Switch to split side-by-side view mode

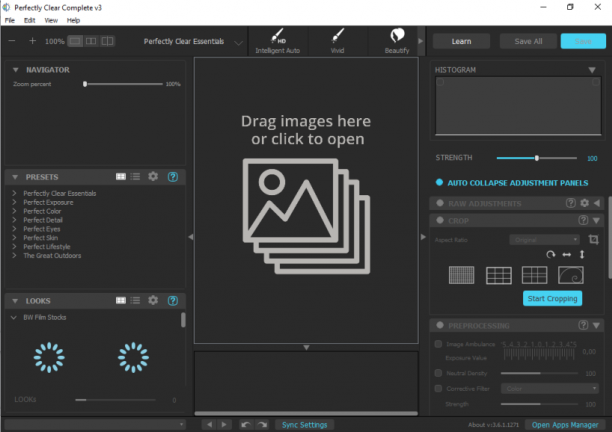(x=91, y=41)
